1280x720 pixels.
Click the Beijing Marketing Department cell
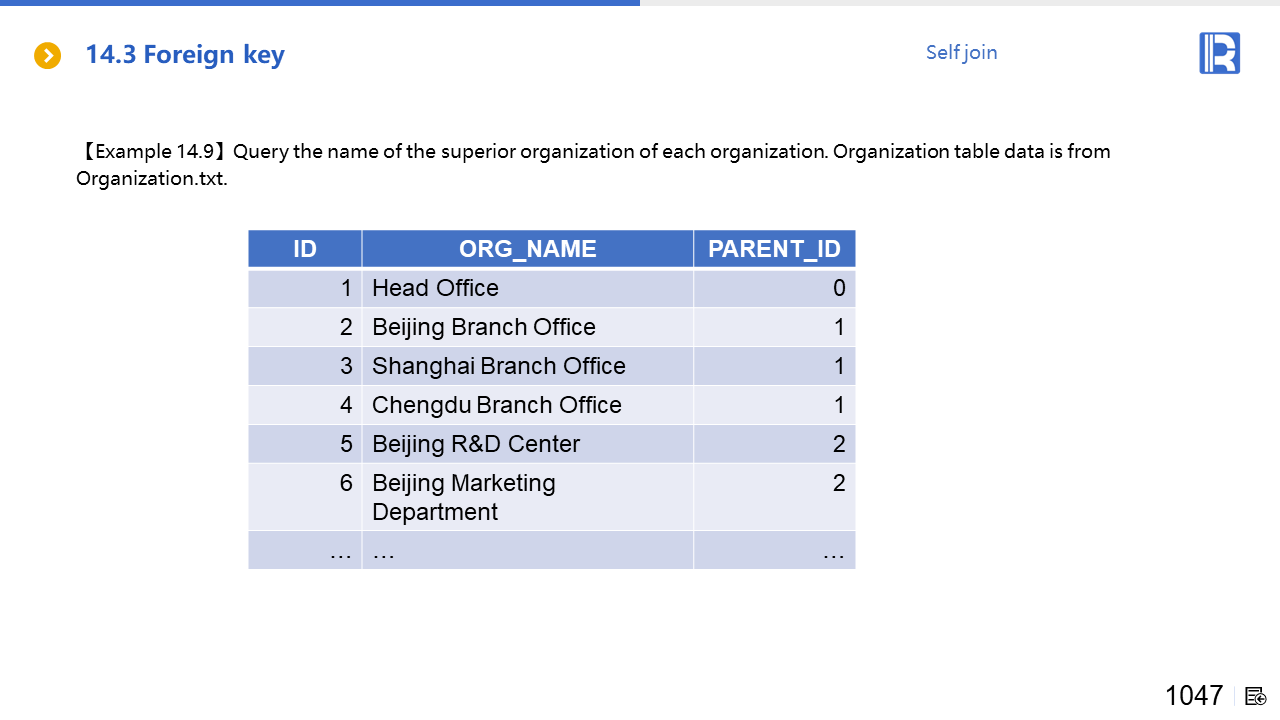click(464, 497)
